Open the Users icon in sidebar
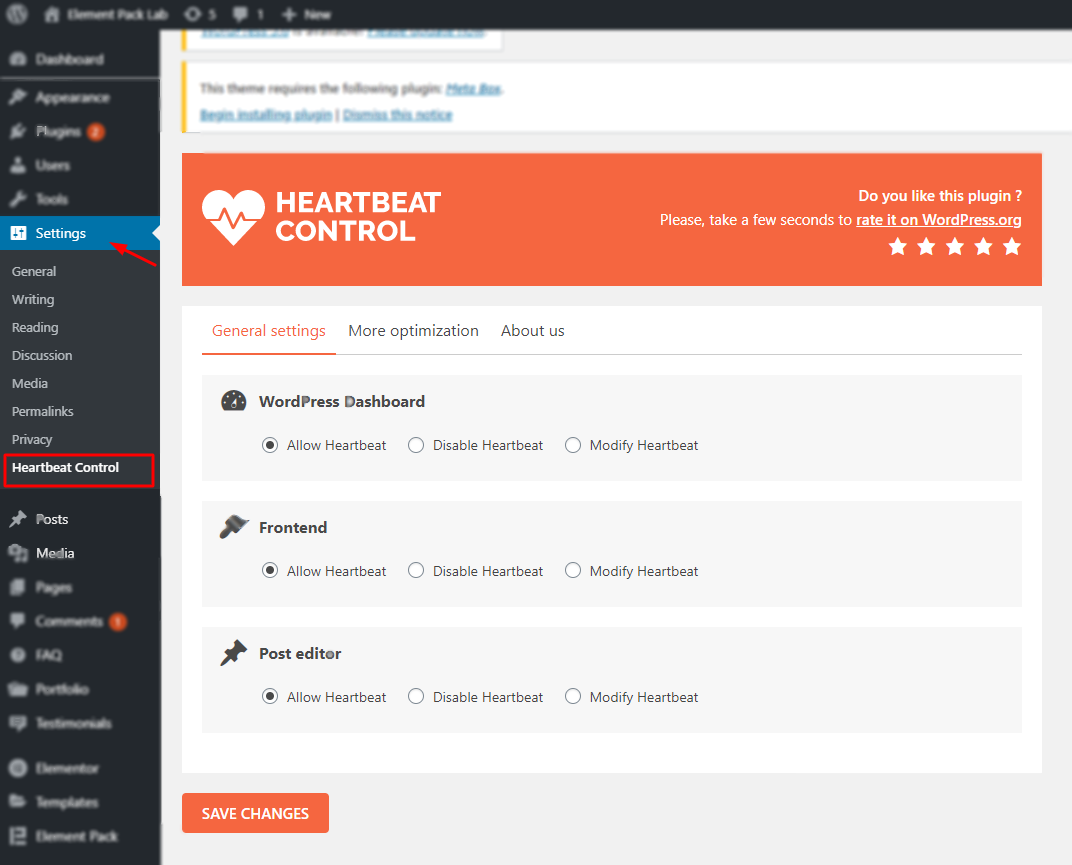The image size is (1072, 865). [x=18, y=166]
